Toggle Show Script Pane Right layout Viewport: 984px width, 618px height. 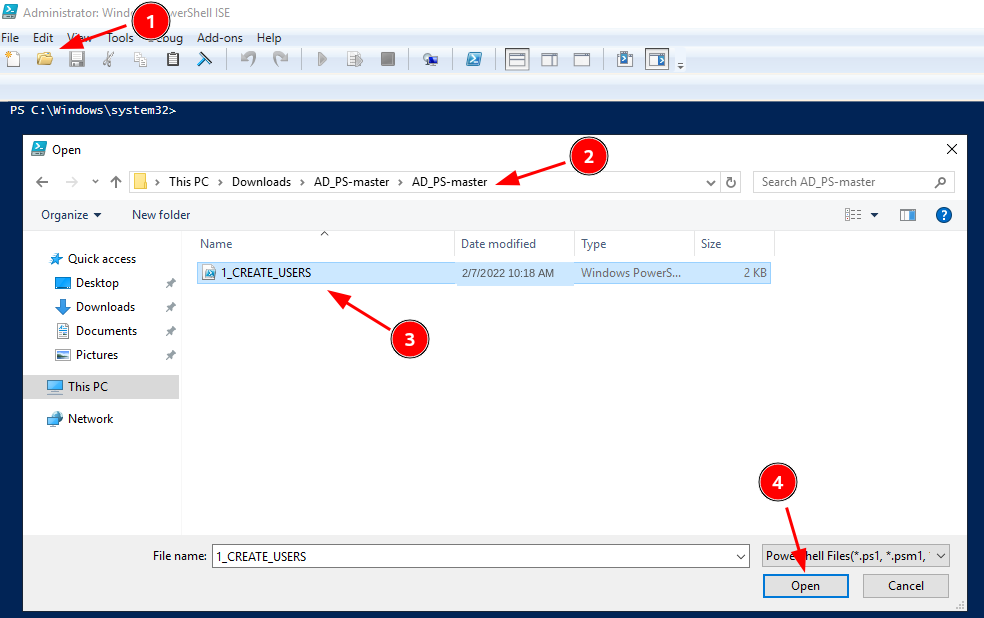pyautogui.click(x=550, y=60)
